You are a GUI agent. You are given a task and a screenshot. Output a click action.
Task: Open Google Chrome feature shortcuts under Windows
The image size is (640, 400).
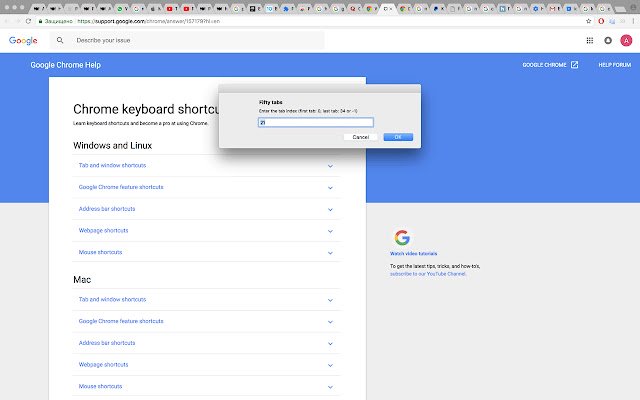point(121,187)
